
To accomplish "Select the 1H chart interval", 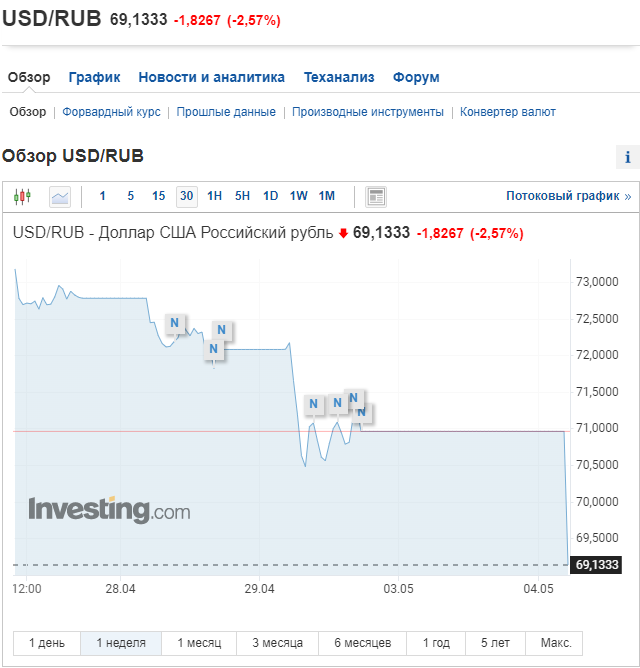I will [x=214, y=196].
